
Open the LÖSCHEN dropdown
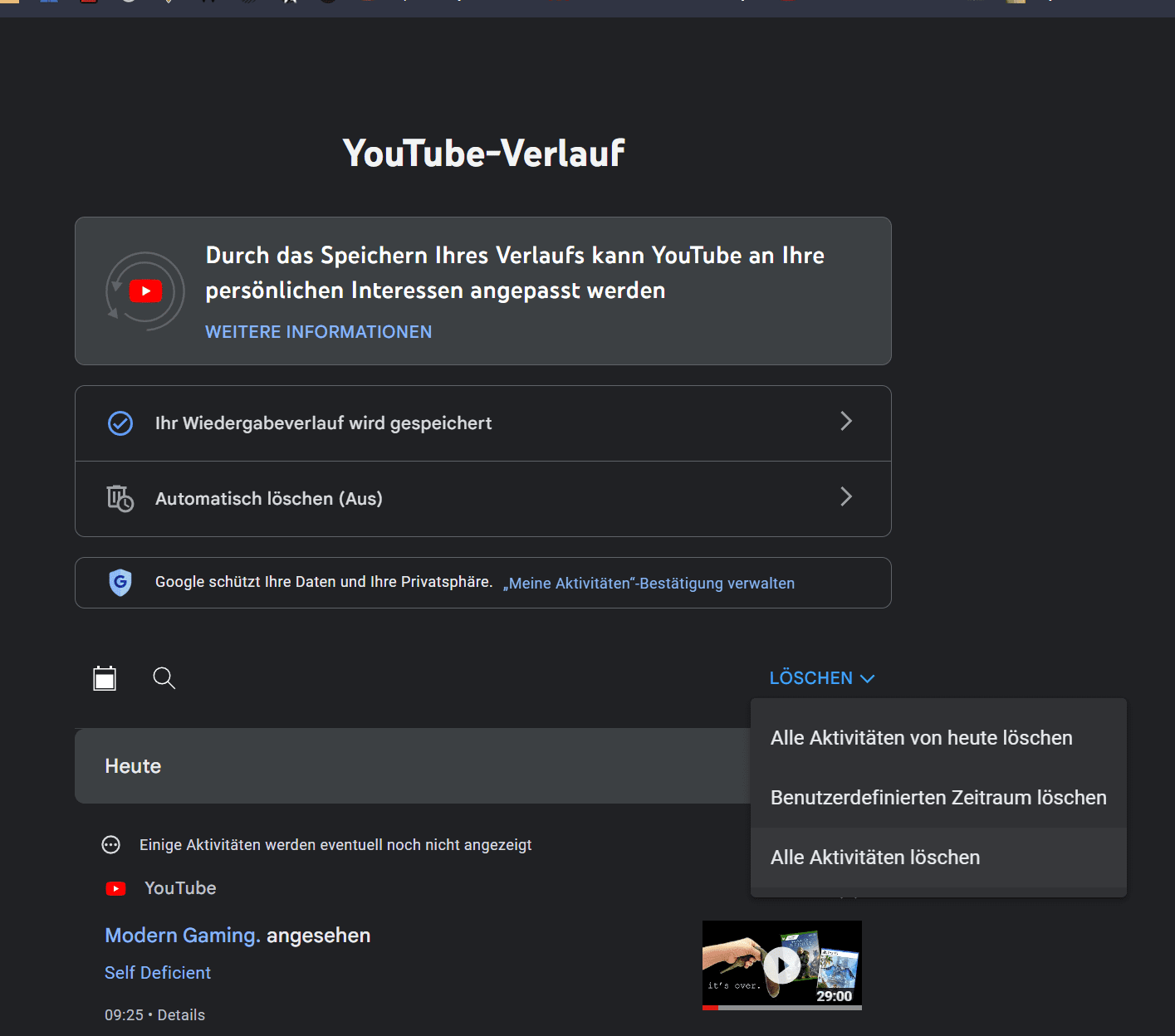click(x=822, y=678)
